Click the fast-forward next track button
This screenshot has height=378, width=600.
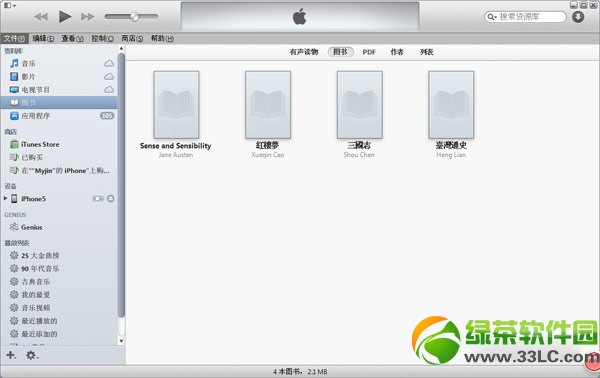88,16
